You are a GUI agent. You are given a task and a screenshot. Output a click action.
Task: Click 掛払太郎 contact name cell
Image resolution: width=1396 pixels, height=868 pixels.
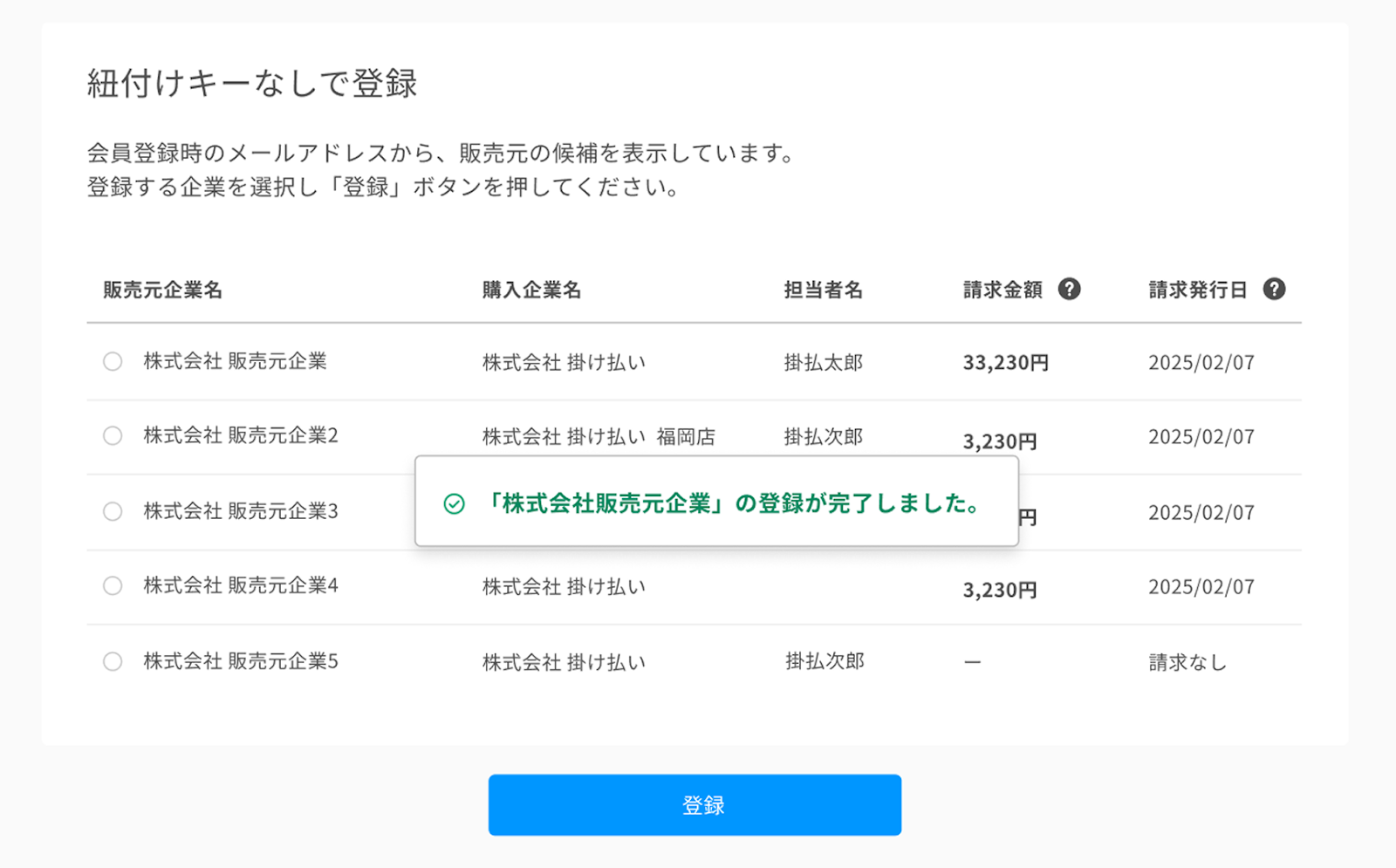pyautogui.click(x=823, y=363)
